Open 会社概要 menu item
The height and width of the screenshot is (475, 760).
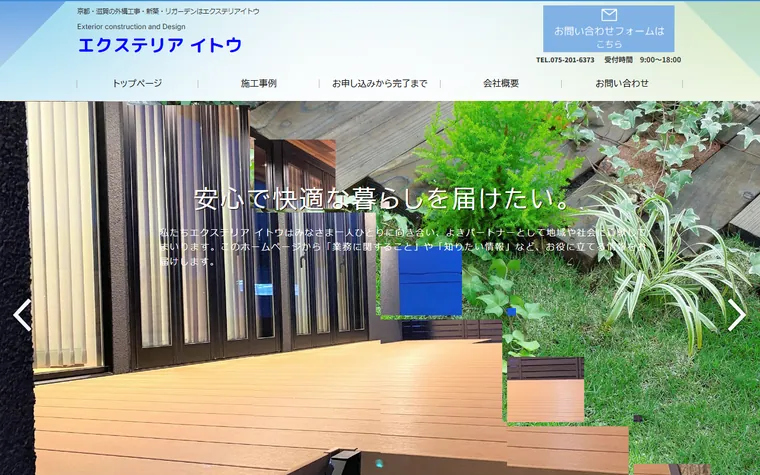point(501,83)
